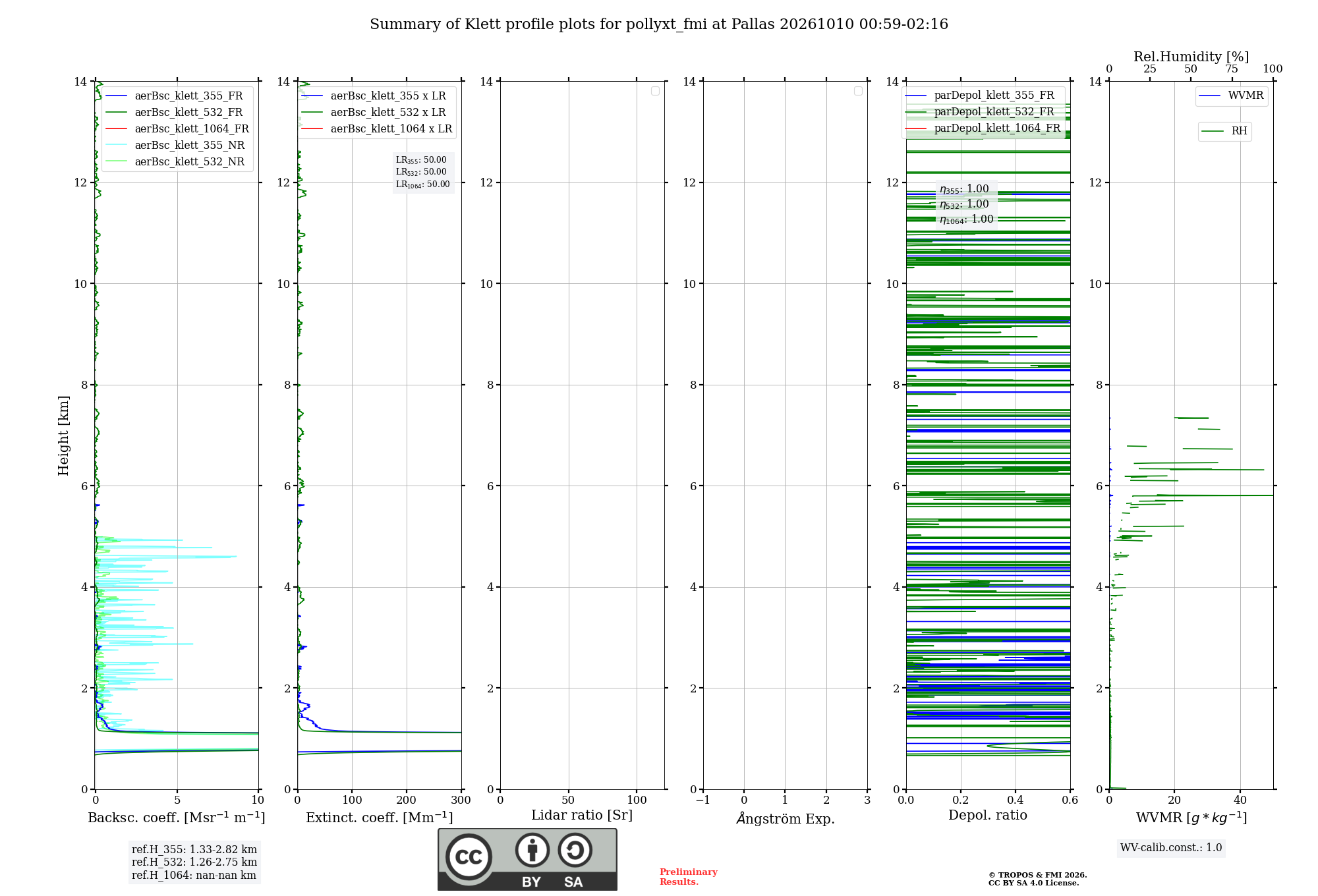The height and width of the screenshot is (896, 1318).
Task: Click the BY attribution person icon
Action: coord(532,850)
